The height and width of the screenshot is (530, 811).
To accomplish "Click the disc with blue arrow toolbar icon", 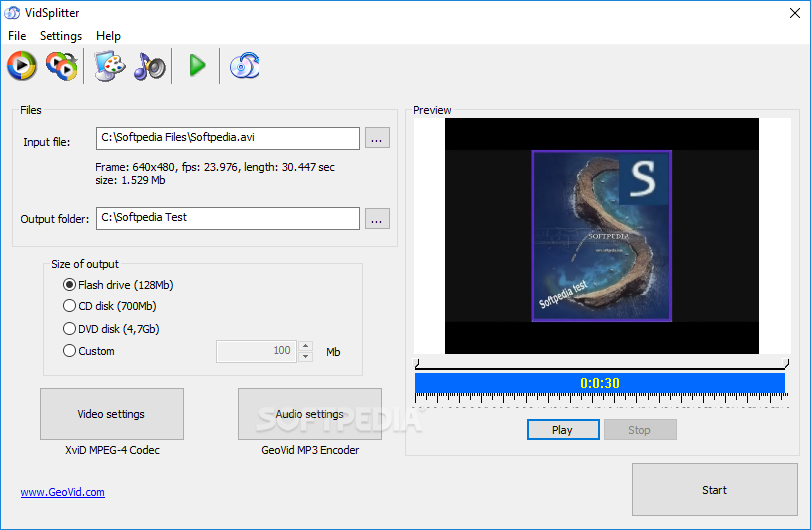I will 245,66.
